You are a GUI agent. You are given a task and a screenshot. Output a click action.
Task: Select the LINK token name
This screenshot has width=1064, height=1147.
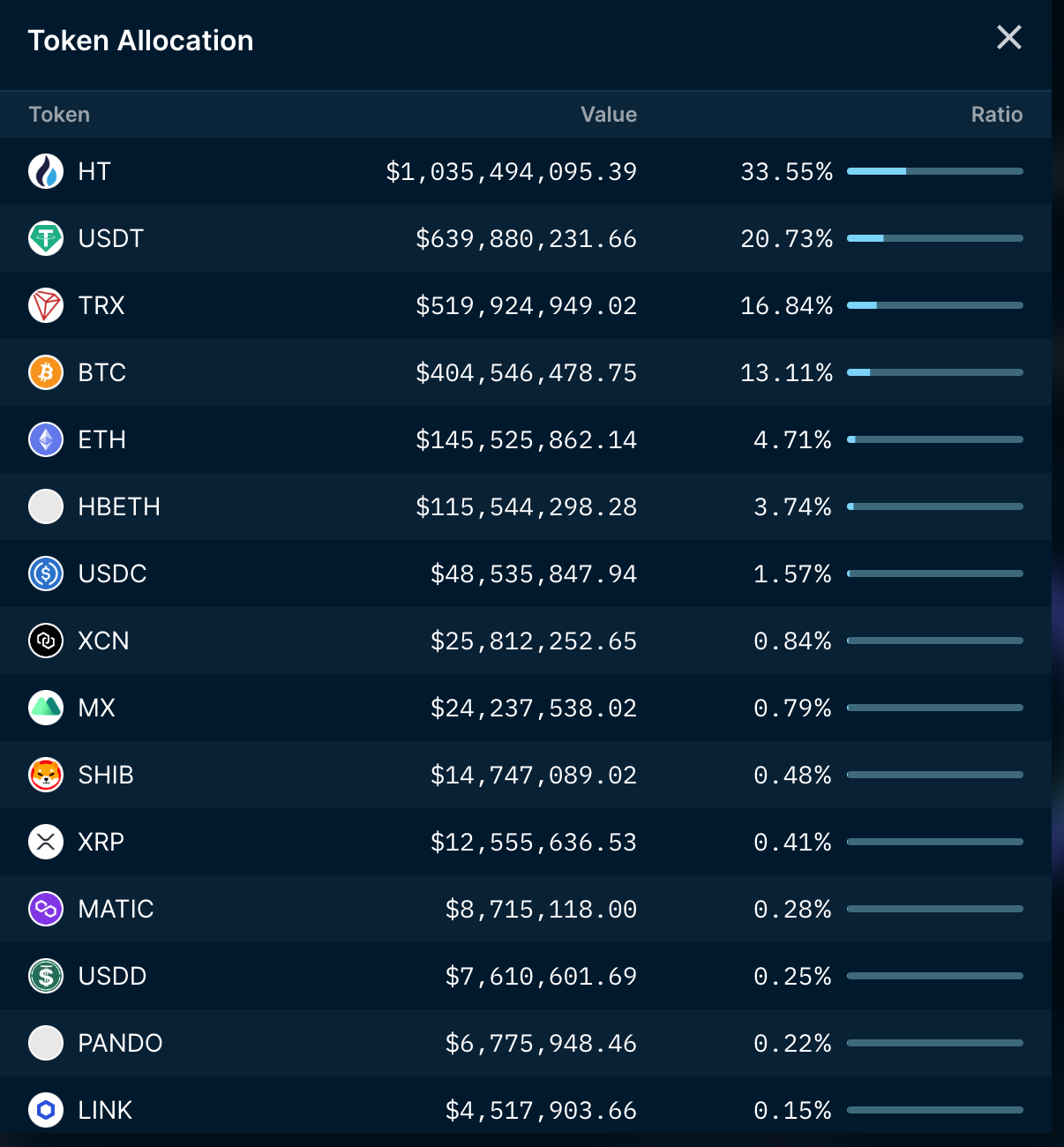tap(106, 1110)
